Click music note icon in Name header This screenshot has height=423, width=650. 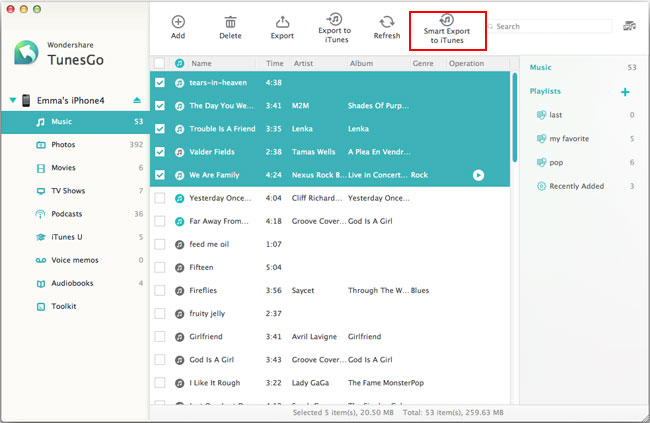[179, 63]
